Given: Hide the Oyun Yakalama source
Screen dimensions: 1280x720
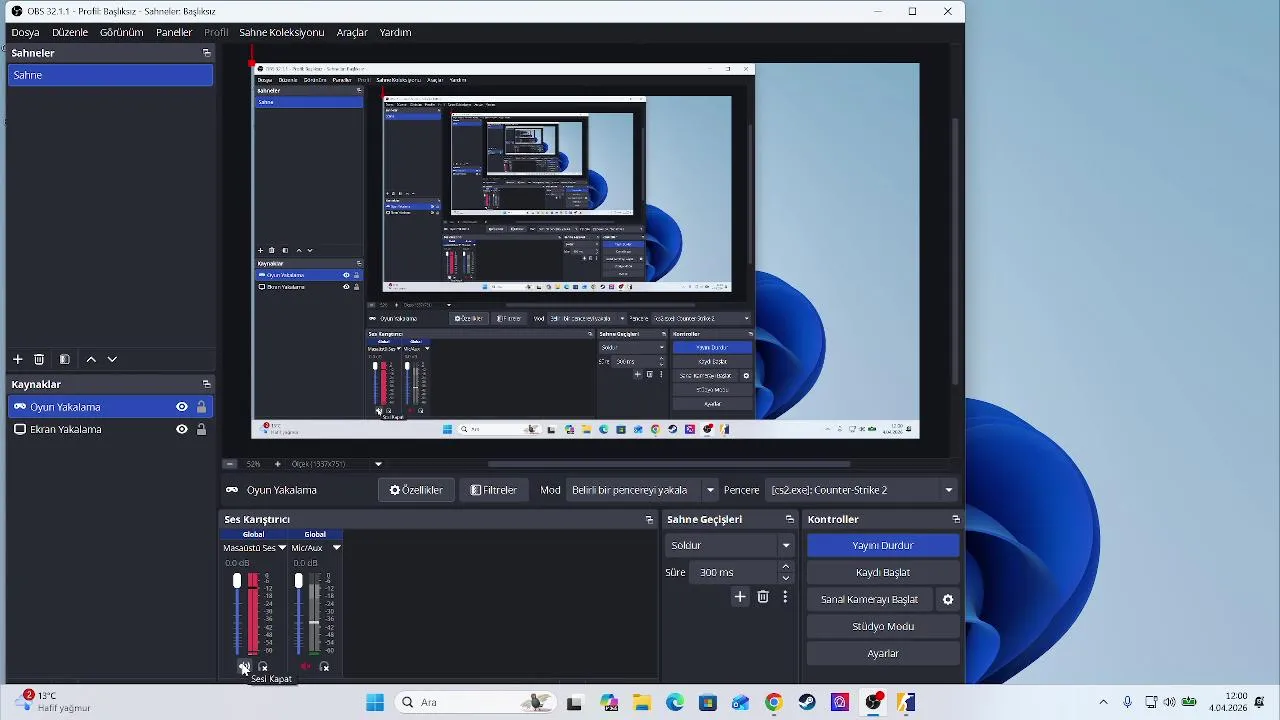Looking at the screenshot, I should coord(182,407).
